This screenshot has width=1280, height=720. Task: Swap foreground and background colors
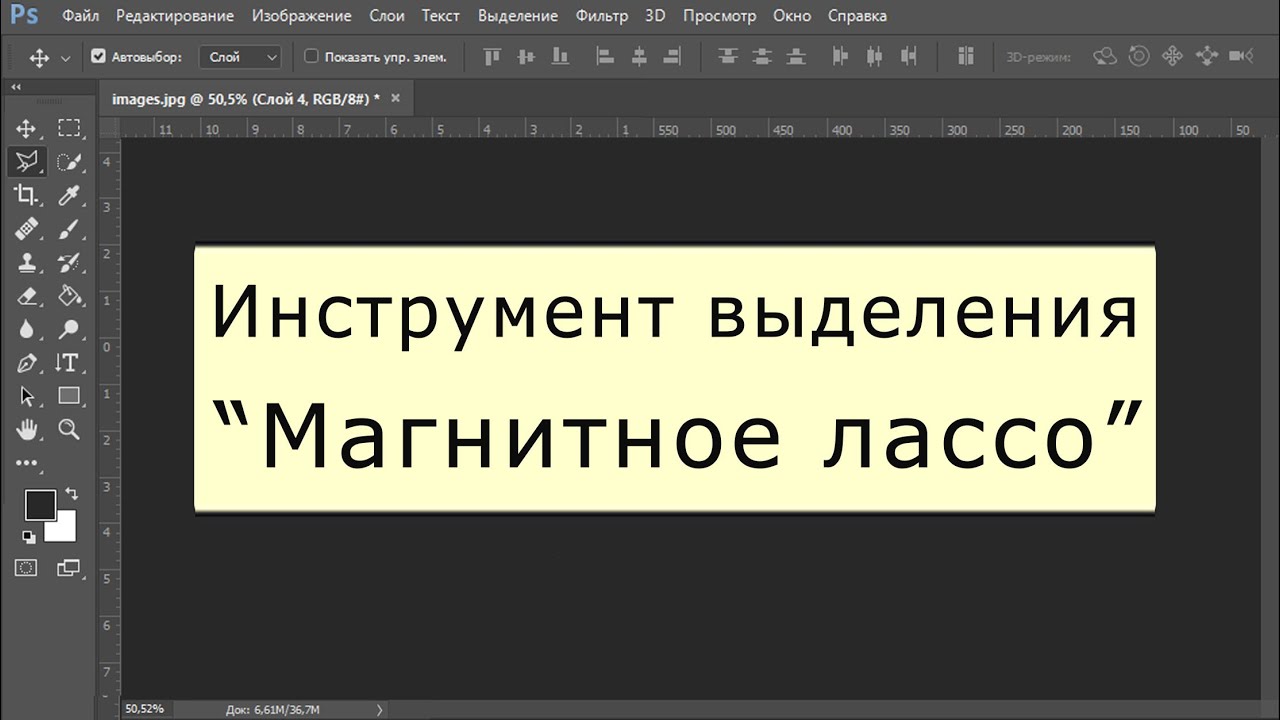71,493
